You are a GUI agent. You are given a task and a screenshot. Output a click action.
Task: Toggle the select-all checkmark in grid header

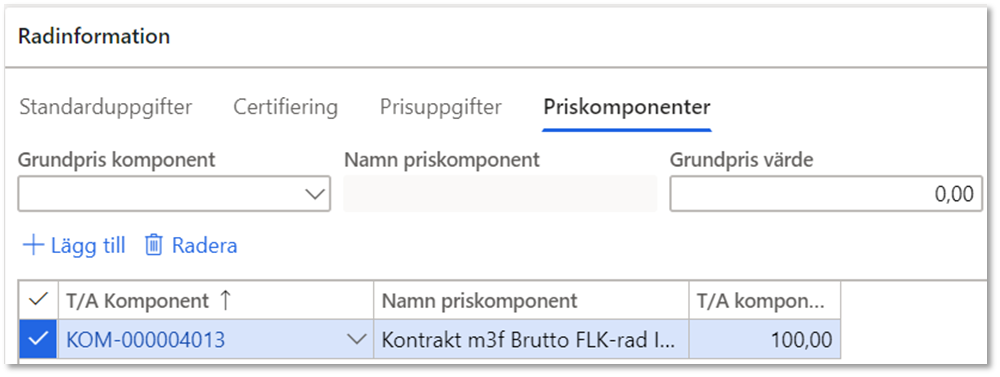point(39,300)
